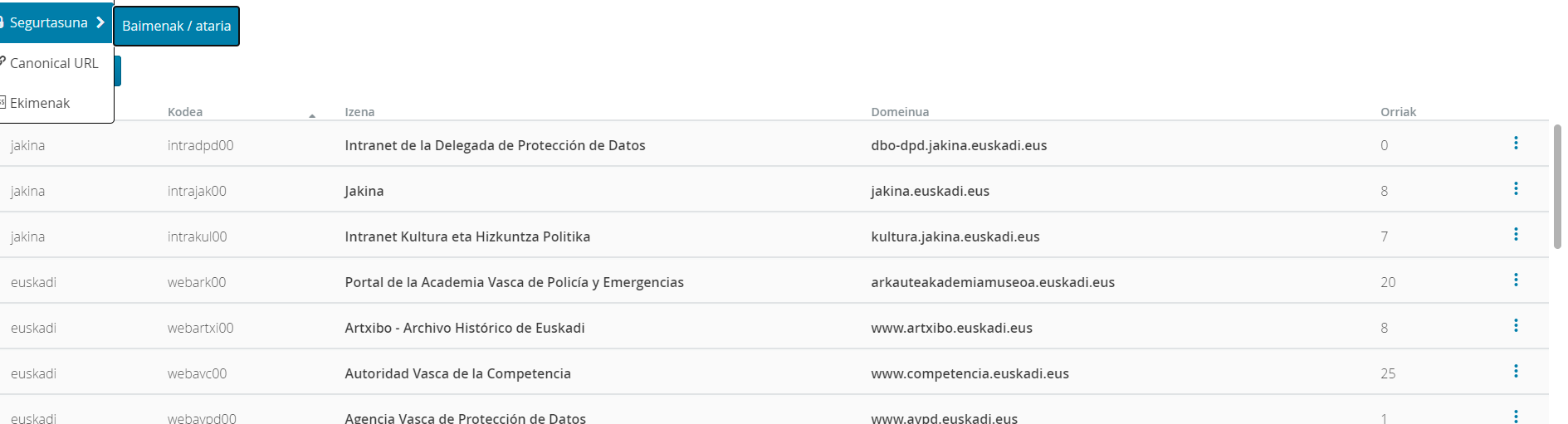1568x424 pixels.
Task: Sort the table by the Izena column
Action: click(359, 112)
